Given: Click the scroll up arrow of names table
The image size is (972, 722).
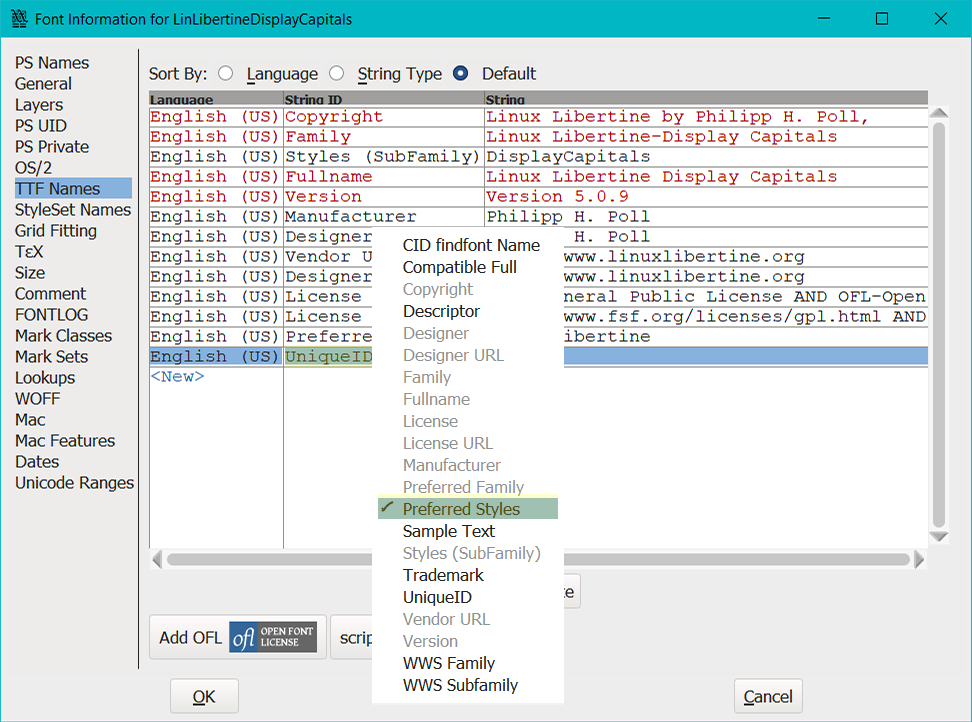Looking at the screenshot, I should tap(939, 113).
